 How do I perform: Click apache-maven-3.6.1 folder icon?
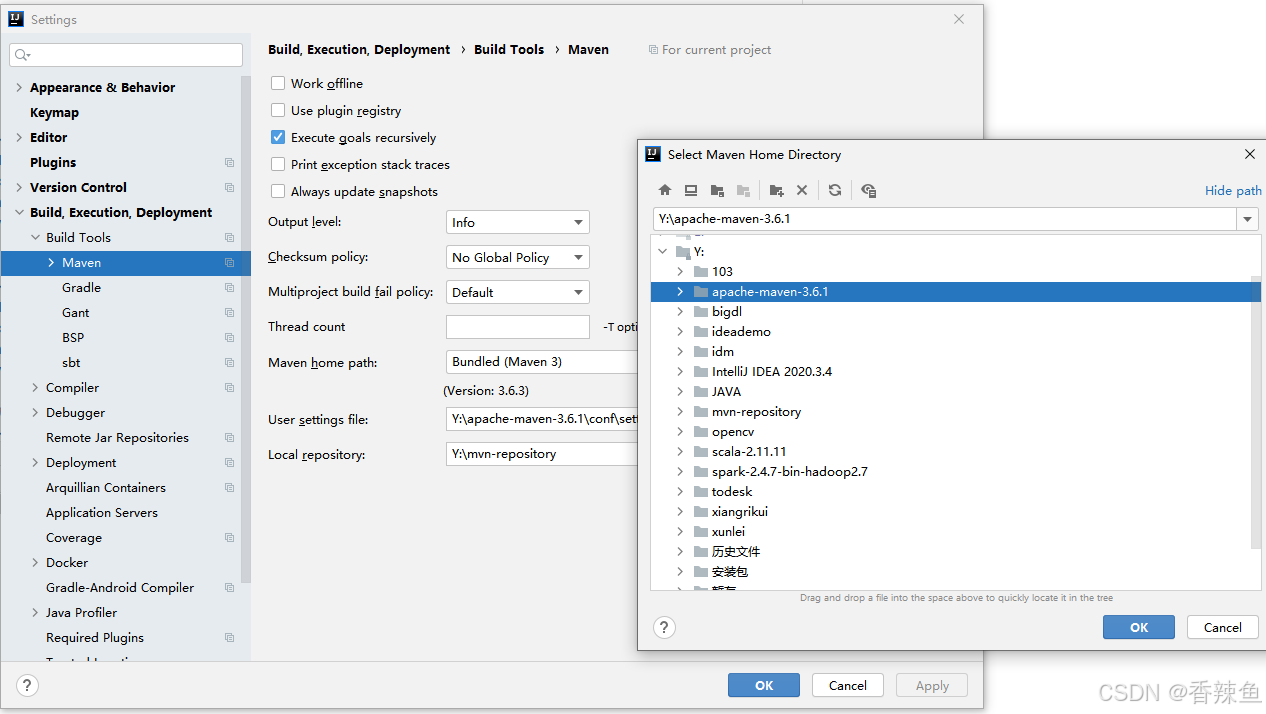(701, 292)
